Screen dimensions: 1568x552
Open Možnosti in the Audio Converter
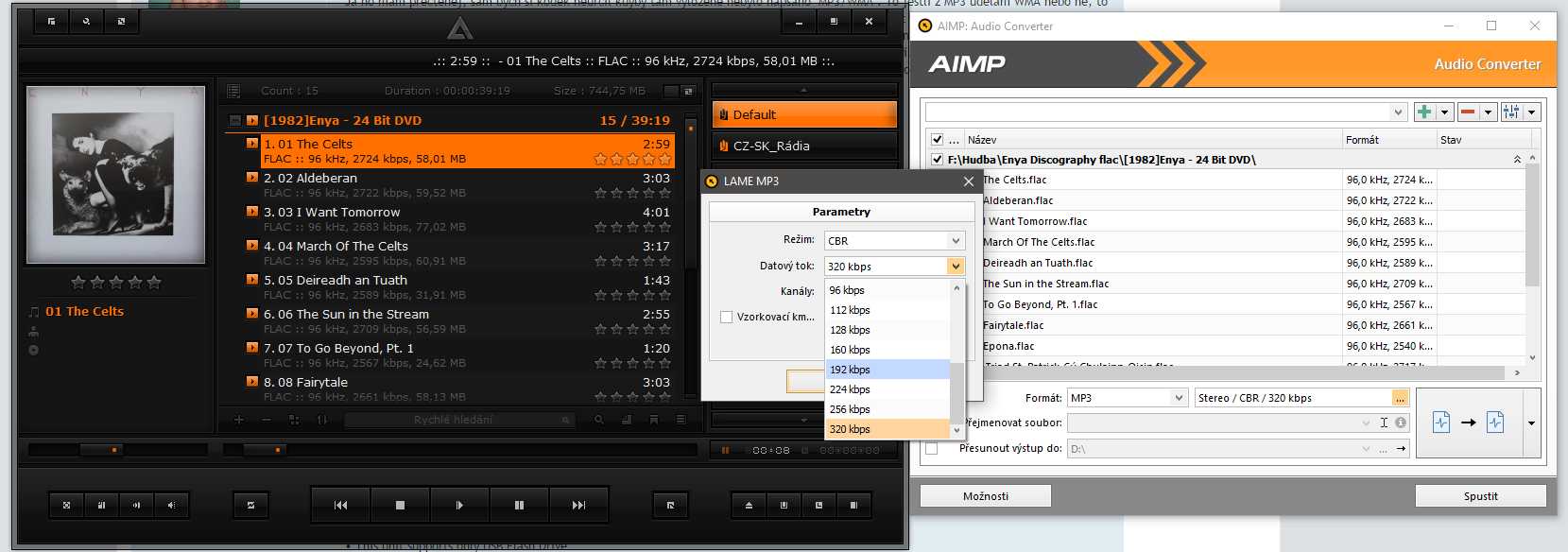[x=986, y=496]
